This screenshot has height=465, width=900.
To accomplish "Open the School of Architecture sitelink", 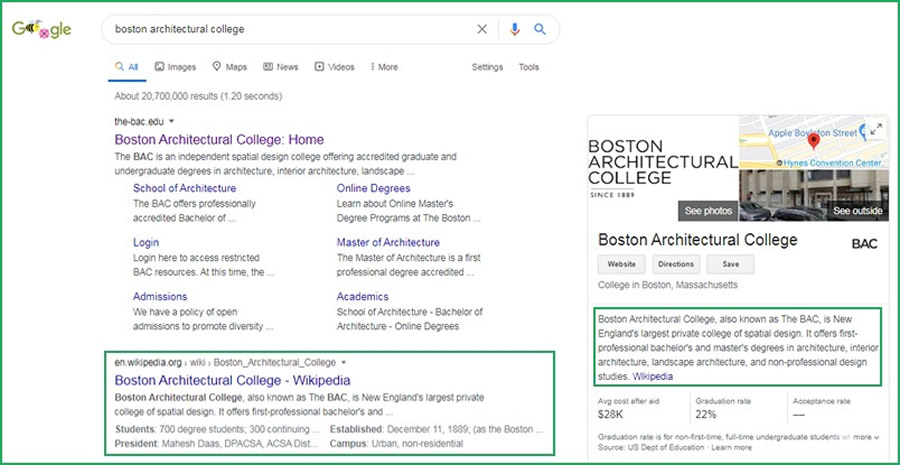I will tap(184, 188).
